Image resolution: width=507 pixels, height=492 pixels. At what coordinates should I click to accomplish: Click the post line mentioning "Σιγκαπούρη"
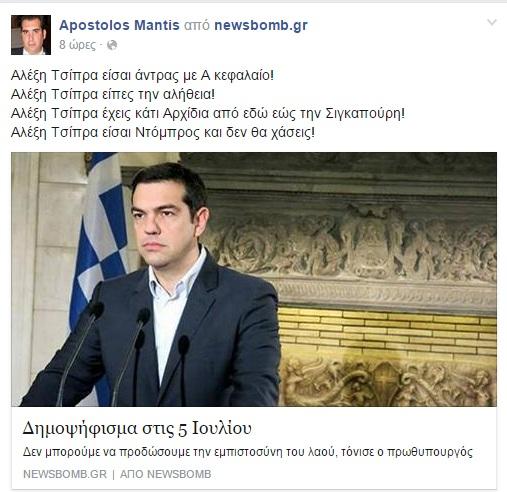208,113
